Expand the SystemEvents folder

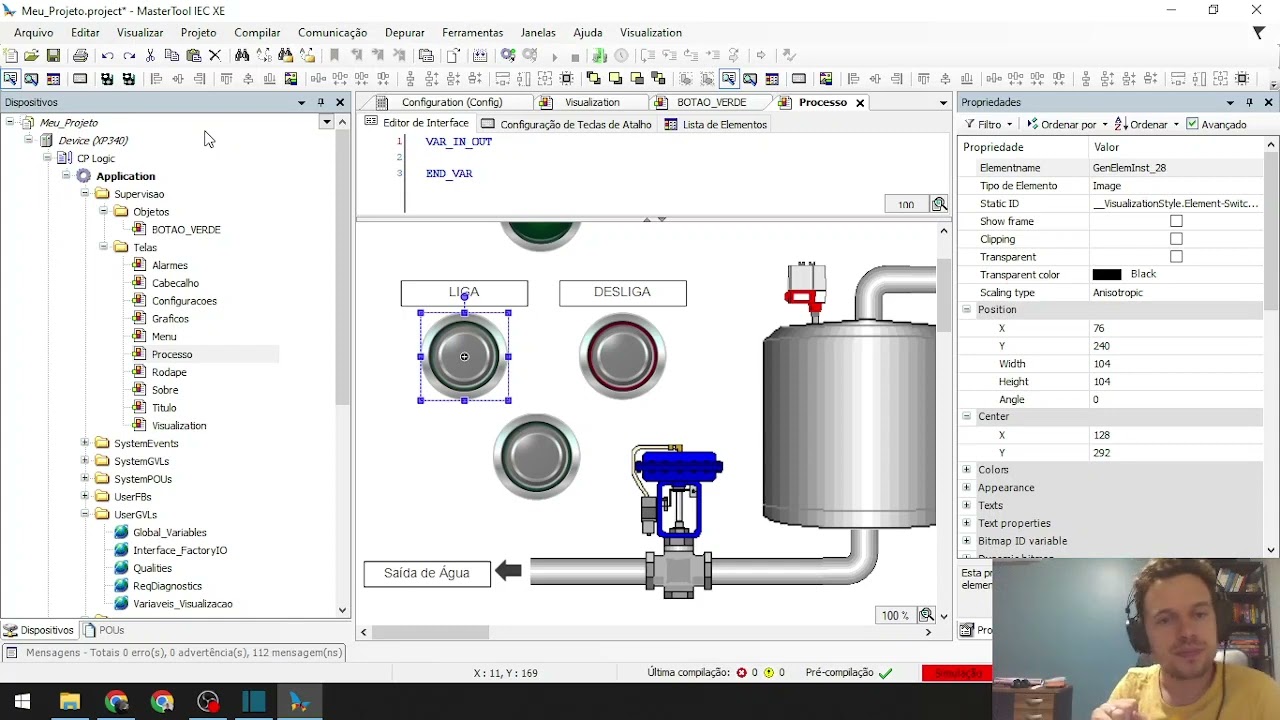pos(85,443)
